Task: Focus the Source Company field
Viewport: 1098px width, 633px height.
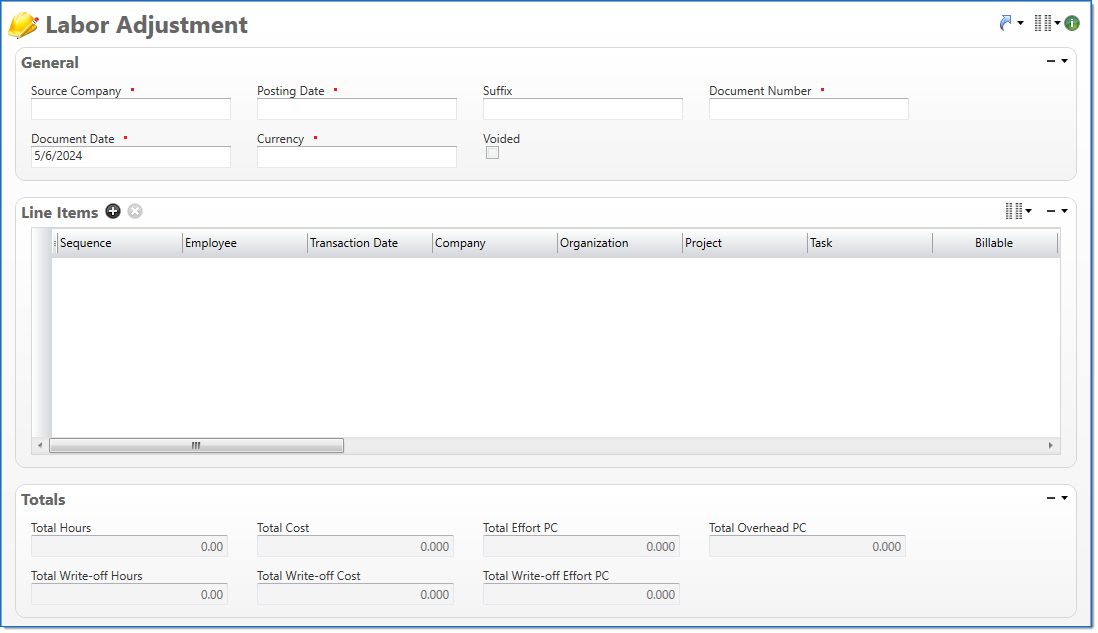Action: [131, 109]
